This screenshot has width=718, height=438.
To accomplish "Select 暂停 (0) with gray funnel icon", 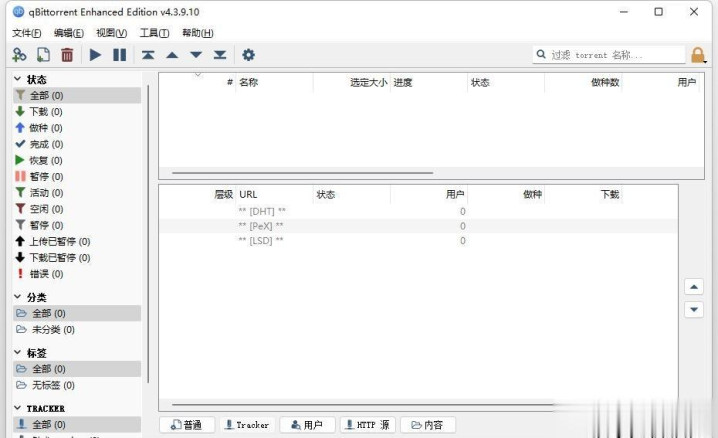I will pyautogui.click(x=77, y=225).
